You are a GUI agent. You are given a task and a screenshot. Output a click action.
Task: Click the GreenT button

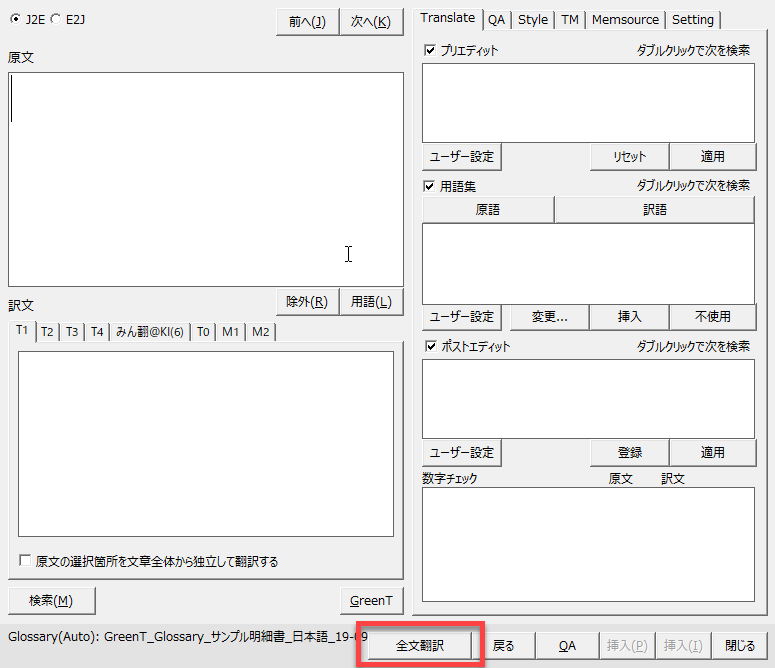(371, 601)
